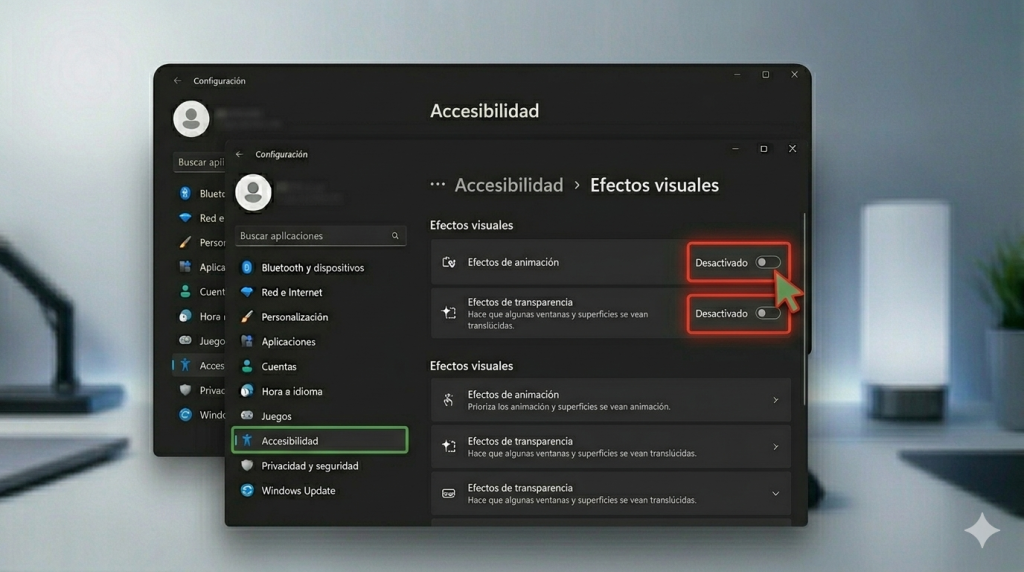
Task: Click the Bluetooth y dispositivos icon in front window
Action: coord(247,267)
